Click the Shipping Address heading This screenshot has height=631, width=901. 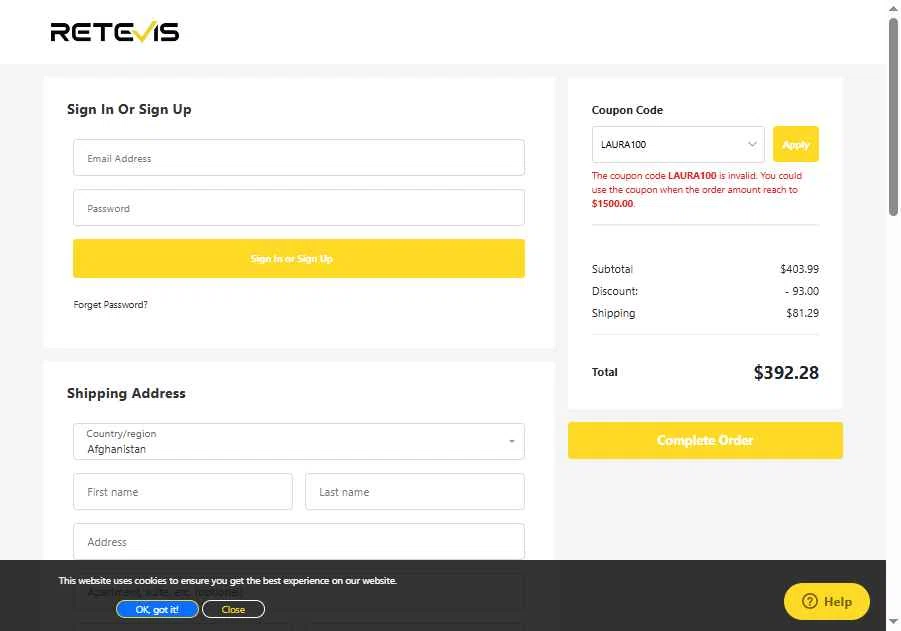pos(126,394)
